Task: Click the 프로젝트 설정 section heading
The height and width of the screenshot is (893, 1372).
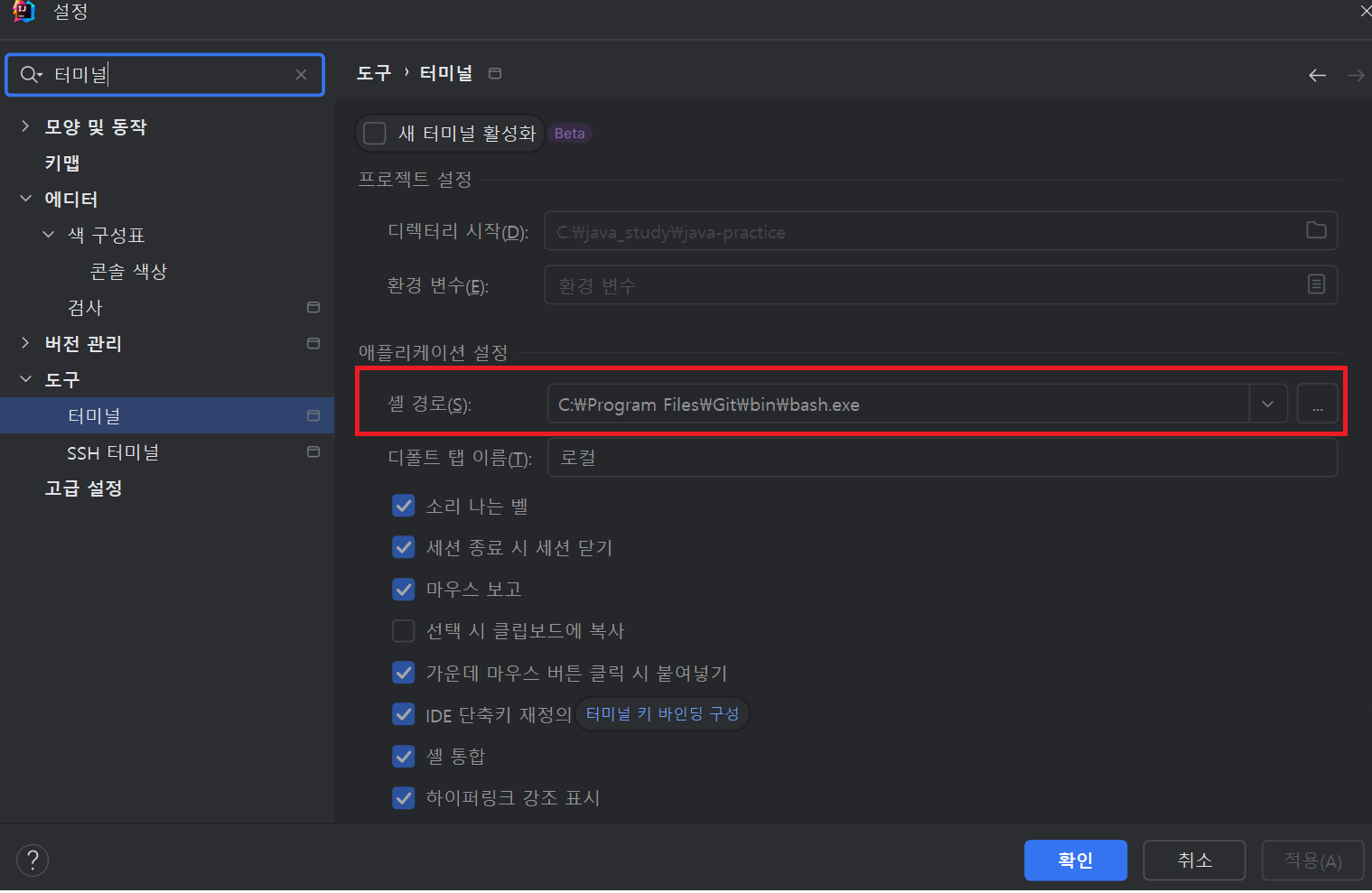Action: point(415,179)
